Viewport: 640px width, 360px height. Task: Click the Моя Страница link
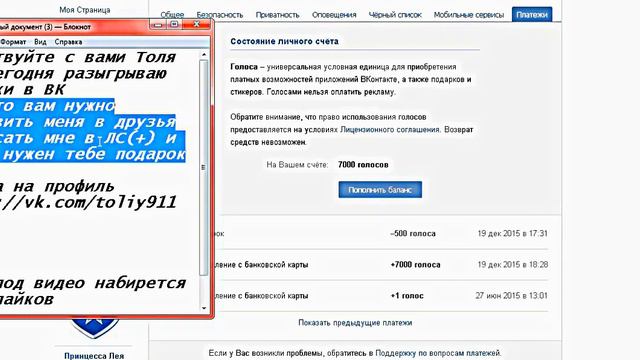point(84,10)
